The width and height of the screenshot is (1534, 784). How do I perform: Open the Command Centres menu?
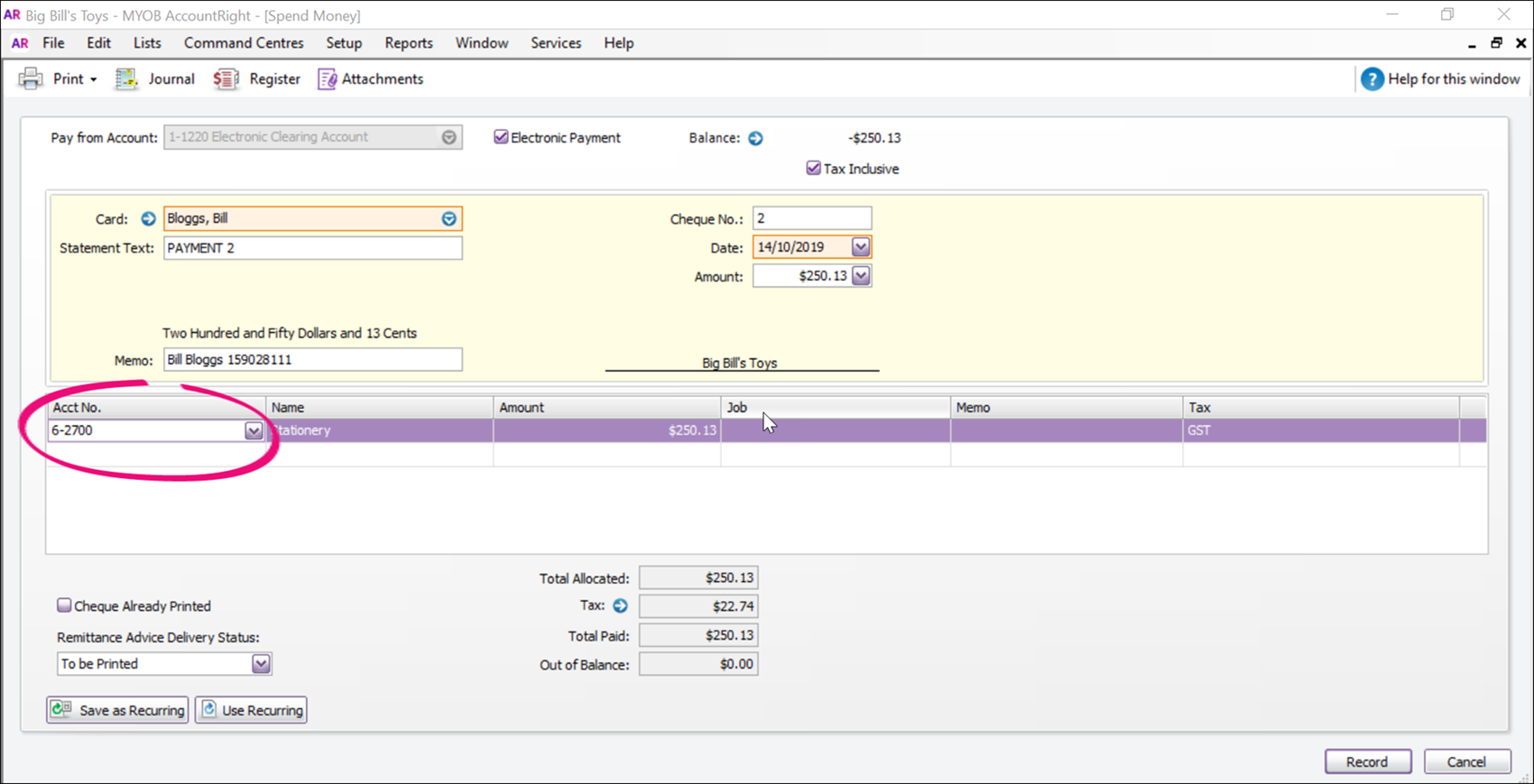[244, 43]
